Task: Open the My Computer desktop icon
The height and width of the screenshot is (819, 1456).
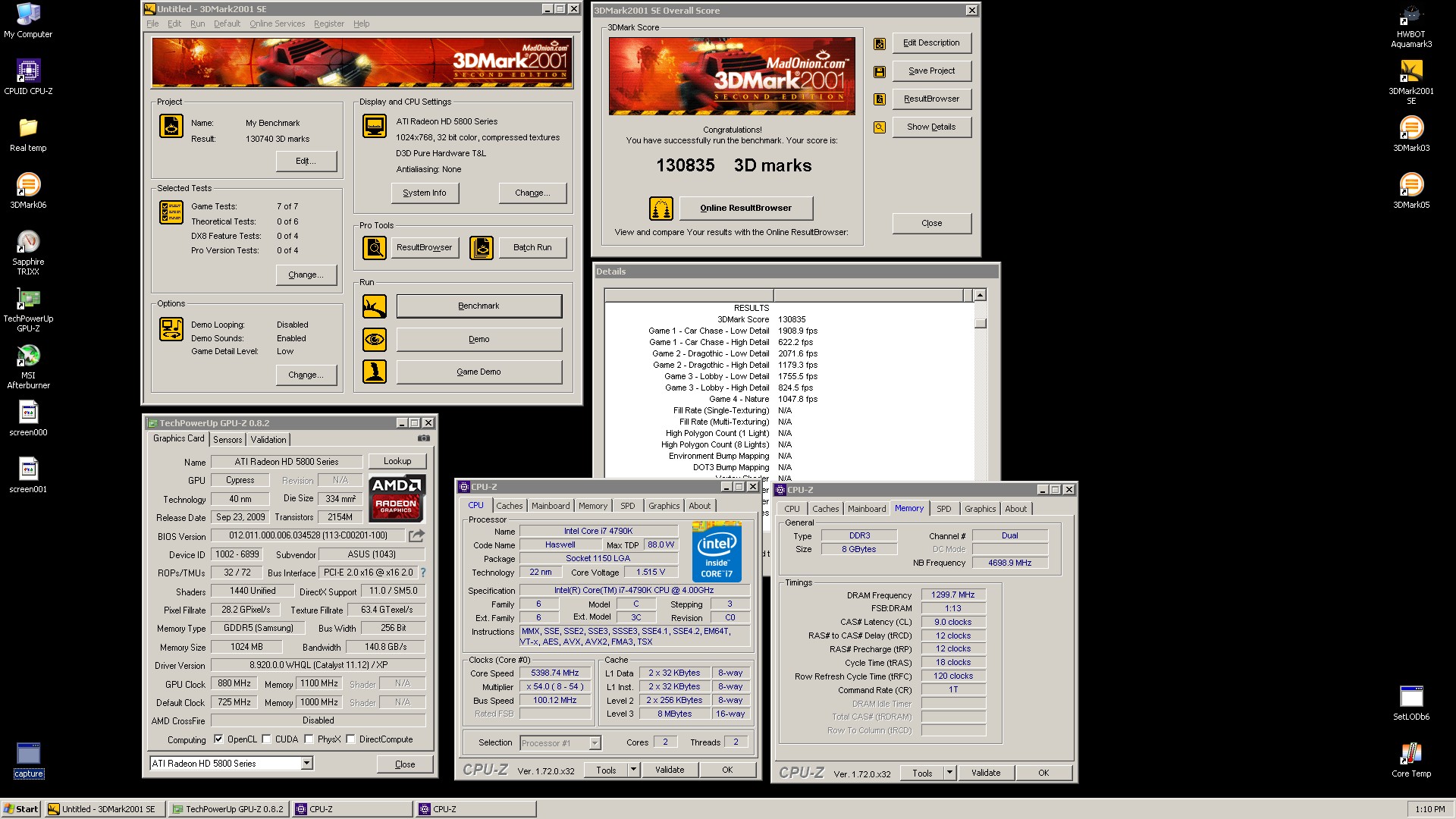Action: coord(28,20)
